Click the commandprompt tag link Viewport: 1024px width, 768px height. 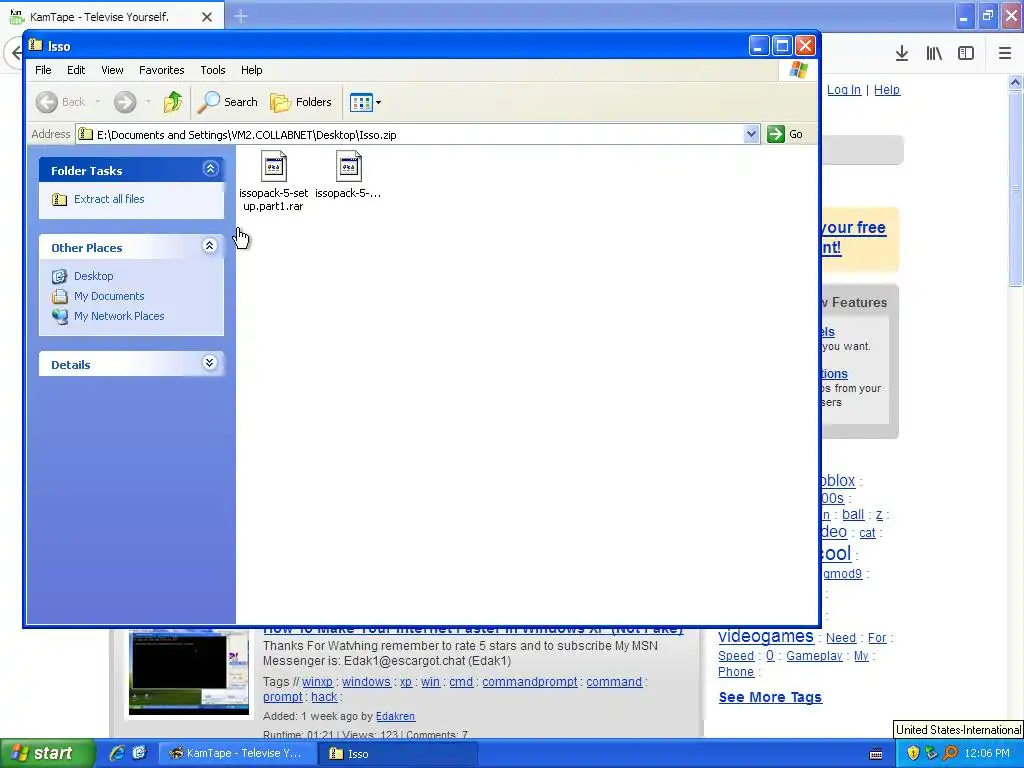pyautogui.click(x=530, y=681)
